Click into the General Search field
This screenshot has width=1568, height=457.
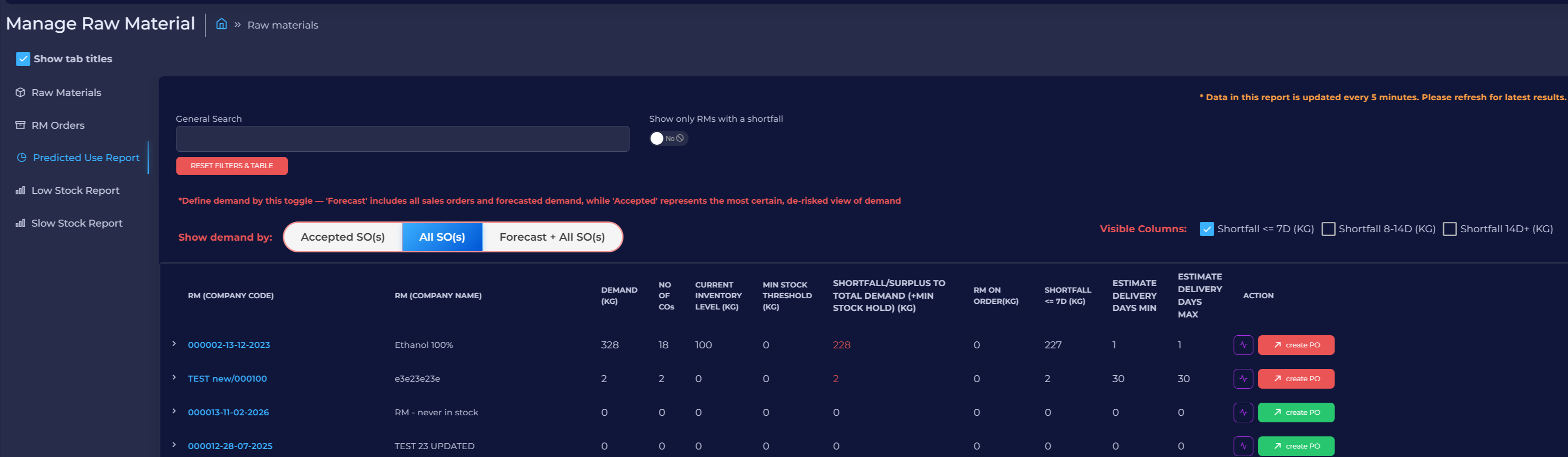(x=402, y=139)
